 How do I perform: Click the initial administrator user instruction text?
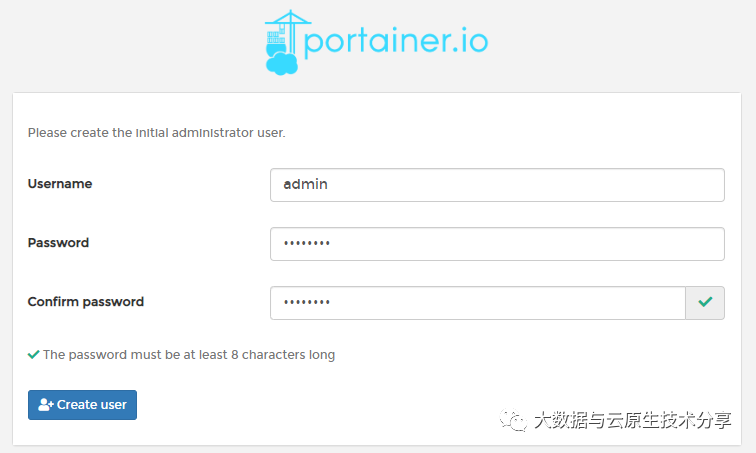156,132
